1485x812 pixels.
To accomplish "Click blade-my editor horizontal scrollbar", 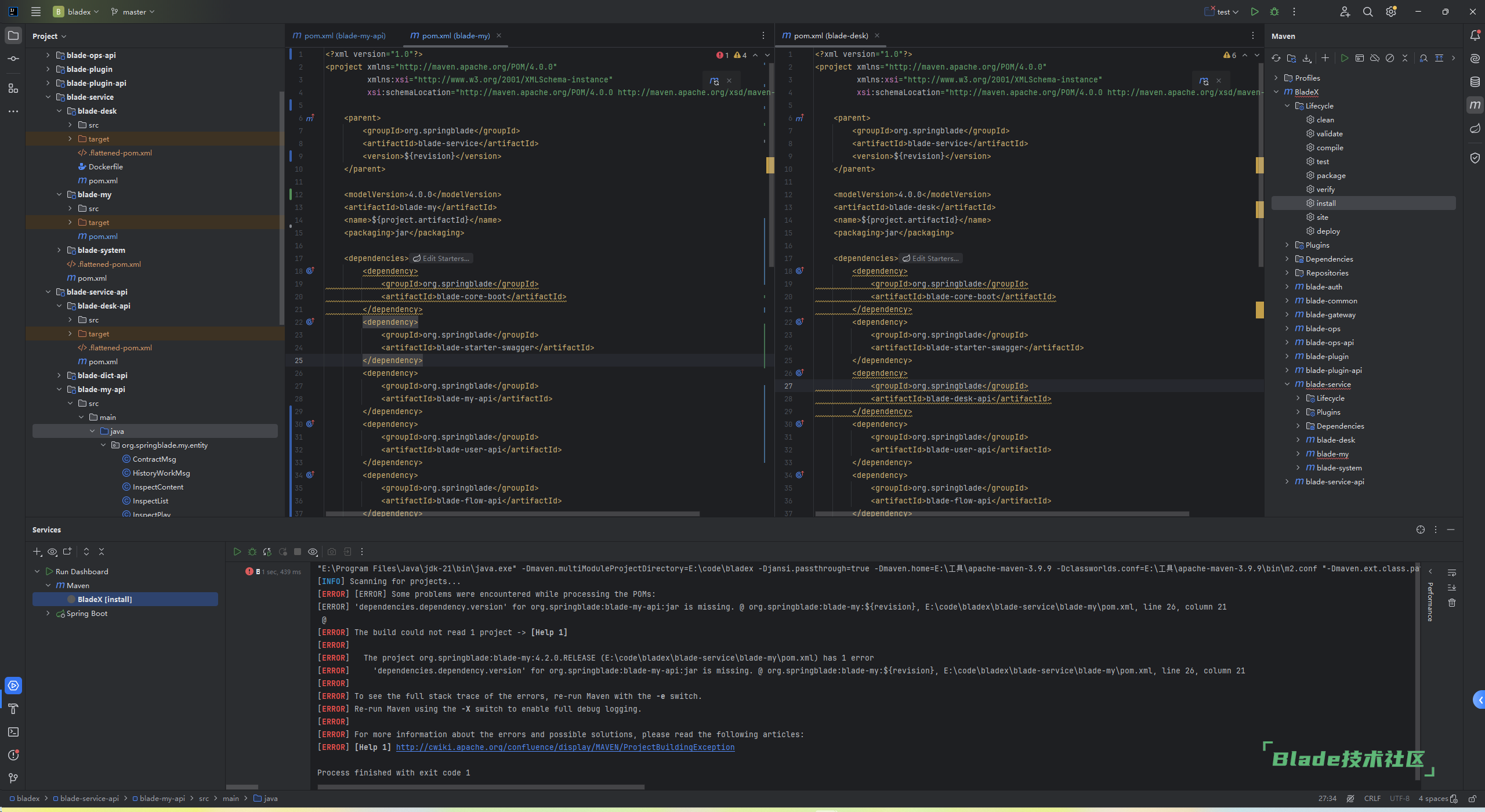I will tap(512, 514).
